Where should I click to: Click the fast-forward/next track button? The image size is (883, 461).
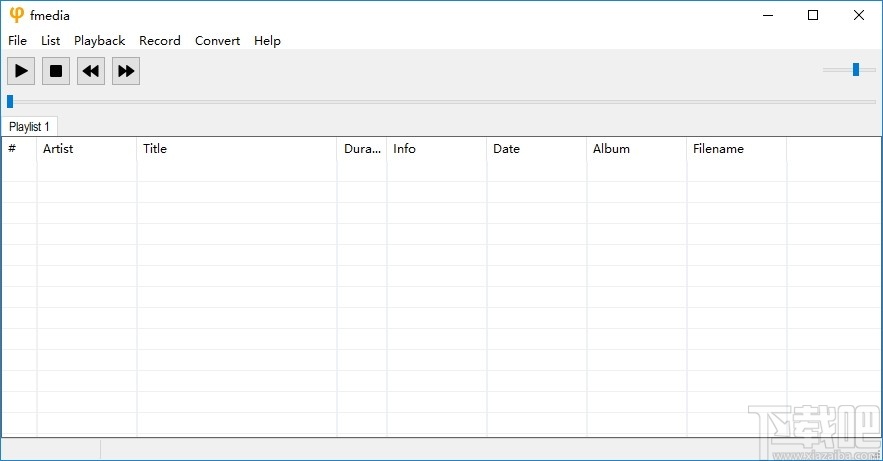[126, 71]
